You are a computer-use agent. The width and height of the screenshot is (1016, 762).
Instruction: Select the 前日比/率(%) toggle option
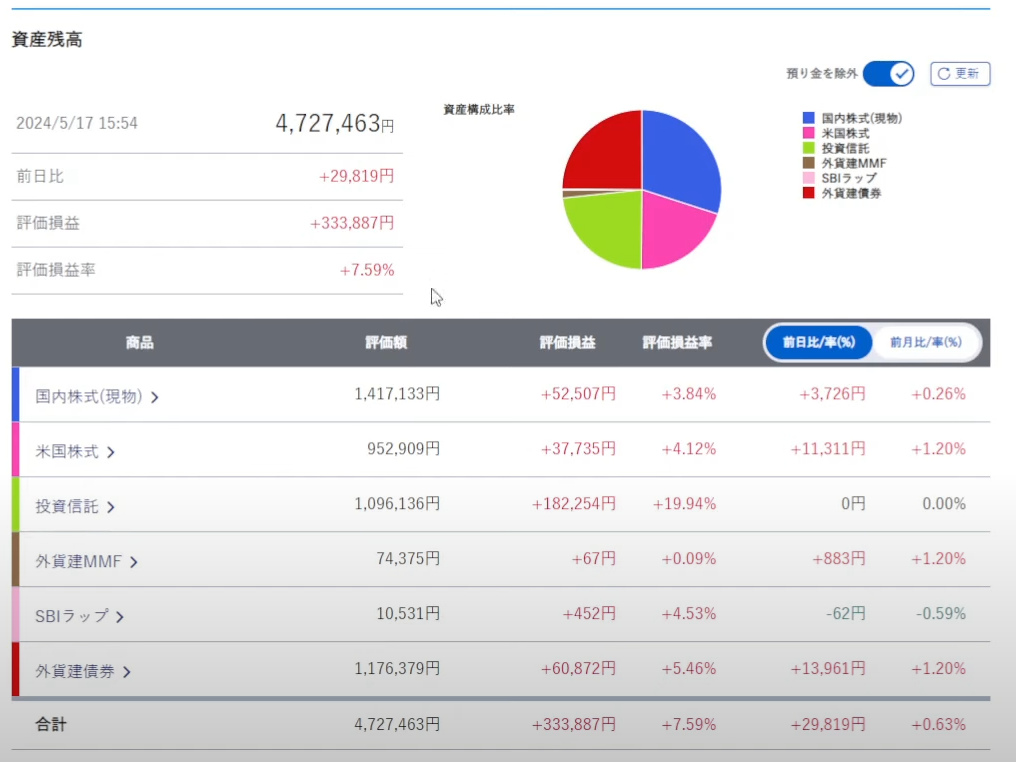click(818, 342)
